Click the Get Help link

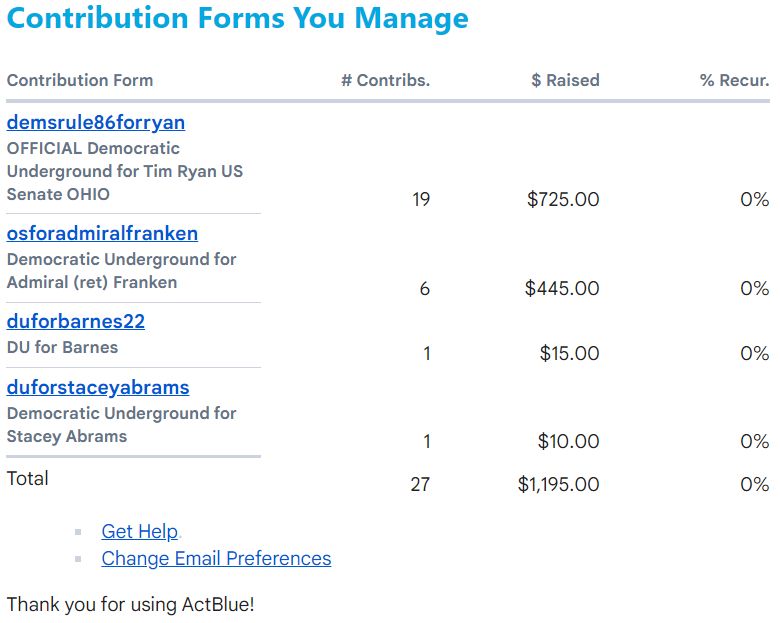click(139, 532)
